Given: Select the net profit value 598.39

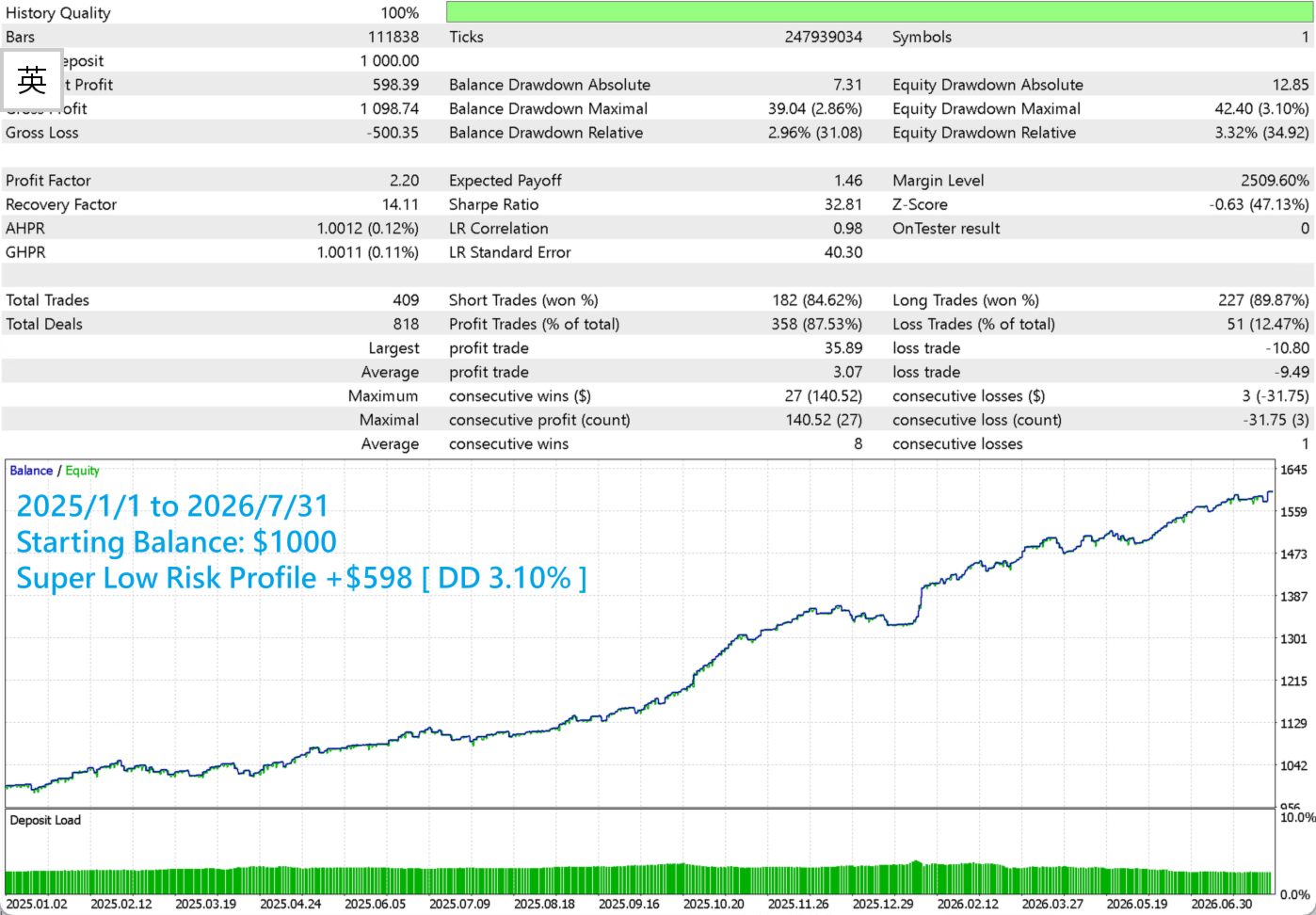Looking at the screenshot, I should [x=396, y=85].
